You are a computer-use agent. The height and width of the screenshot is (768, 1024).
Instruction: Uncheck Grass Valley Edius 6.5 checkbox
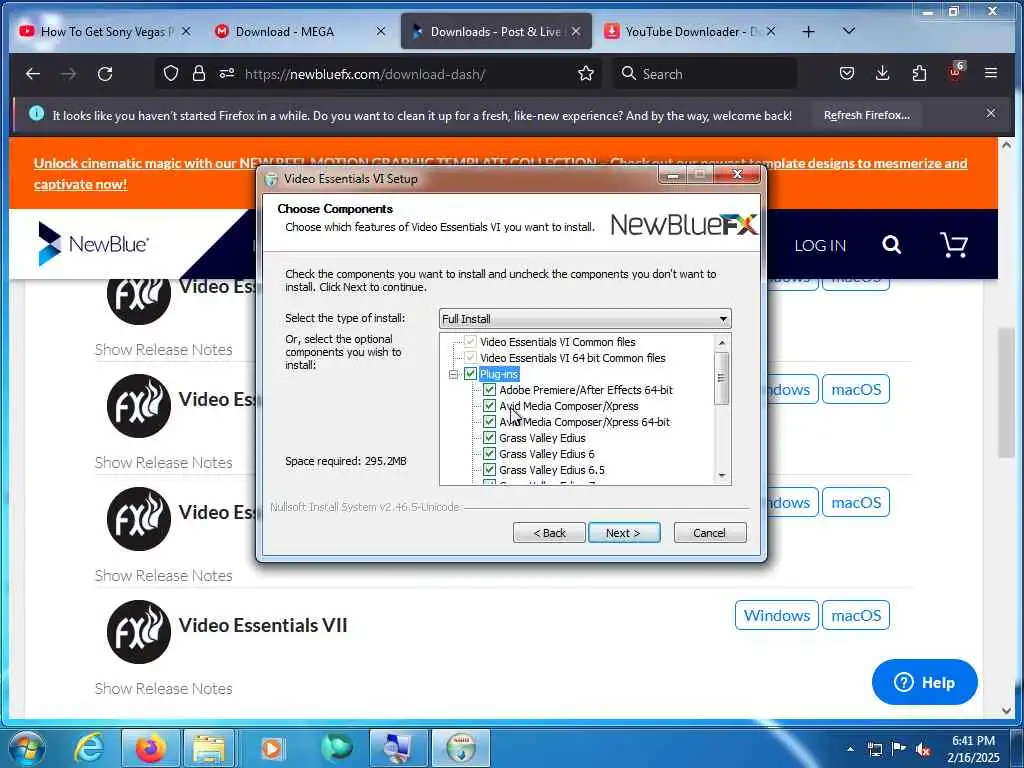(x=489, y=470)
